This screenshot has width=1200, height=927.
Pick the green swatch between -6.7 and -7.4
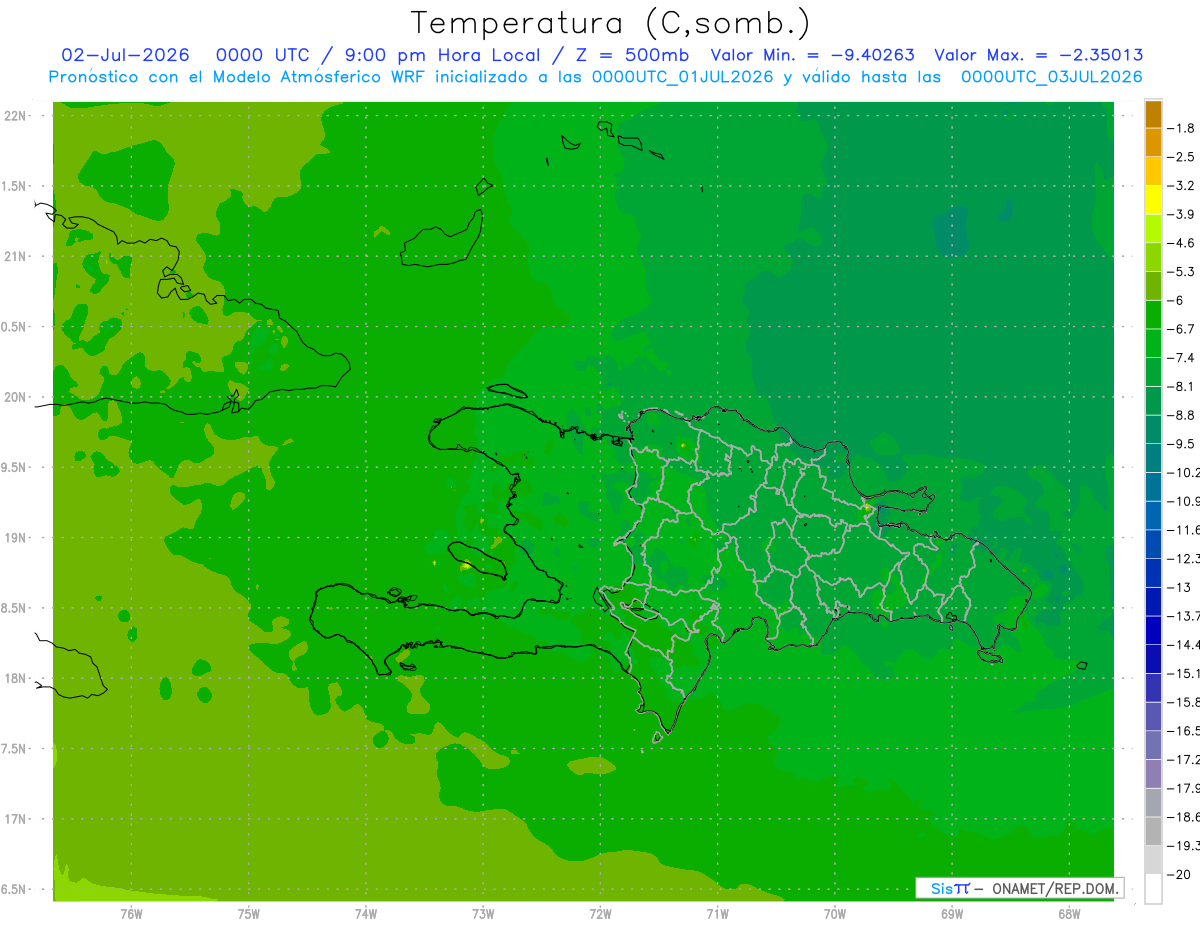tap(1153, 344)
